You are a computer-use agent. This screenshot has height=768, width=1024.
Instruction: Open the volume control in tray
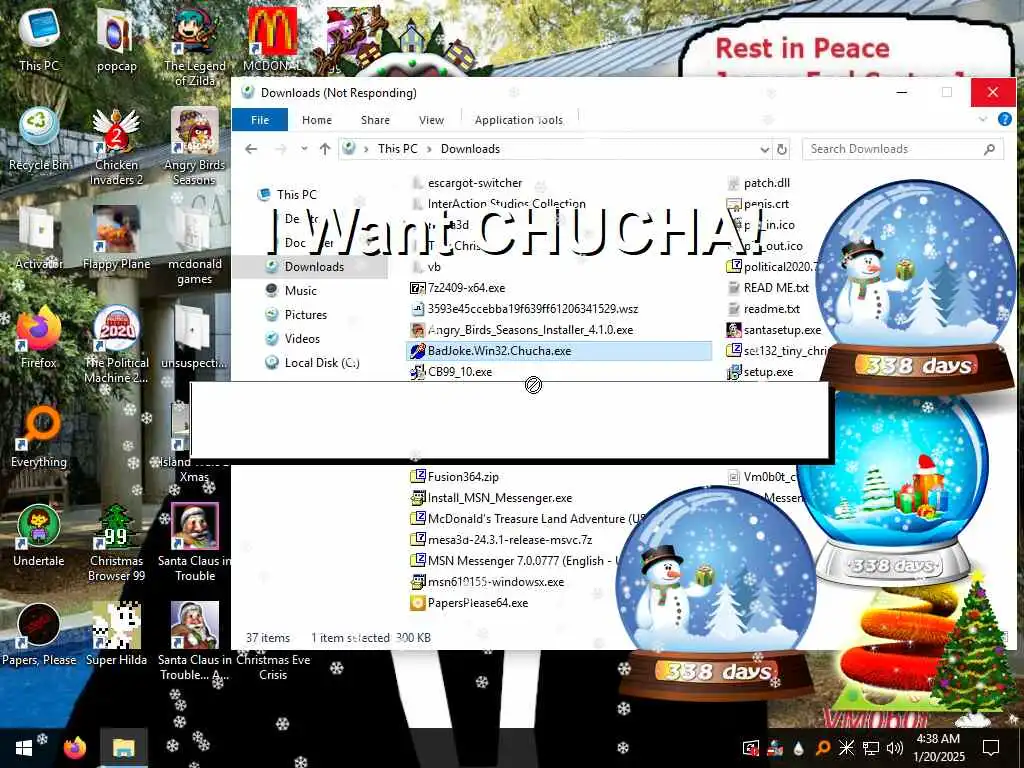[x=895, y=748]
